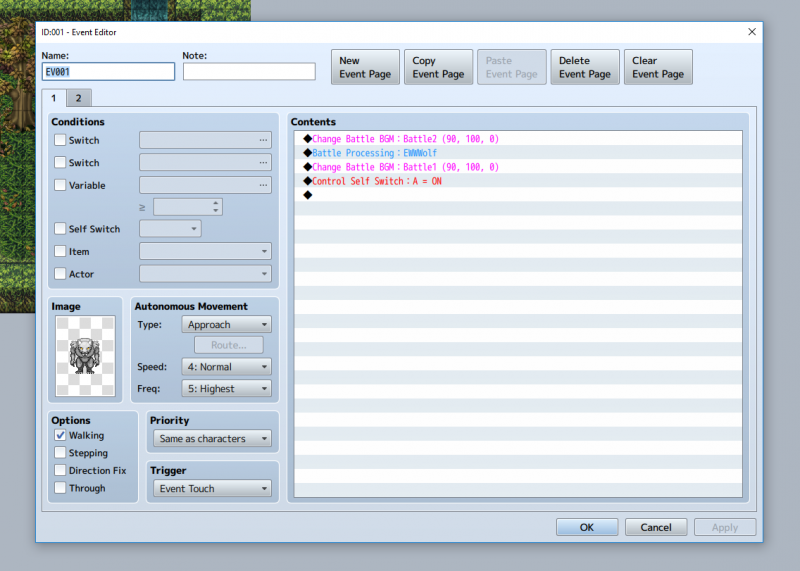Select Change Battle BGM : Battle1 command
Viewport: 800px width, 571px height.
point(518,167)
